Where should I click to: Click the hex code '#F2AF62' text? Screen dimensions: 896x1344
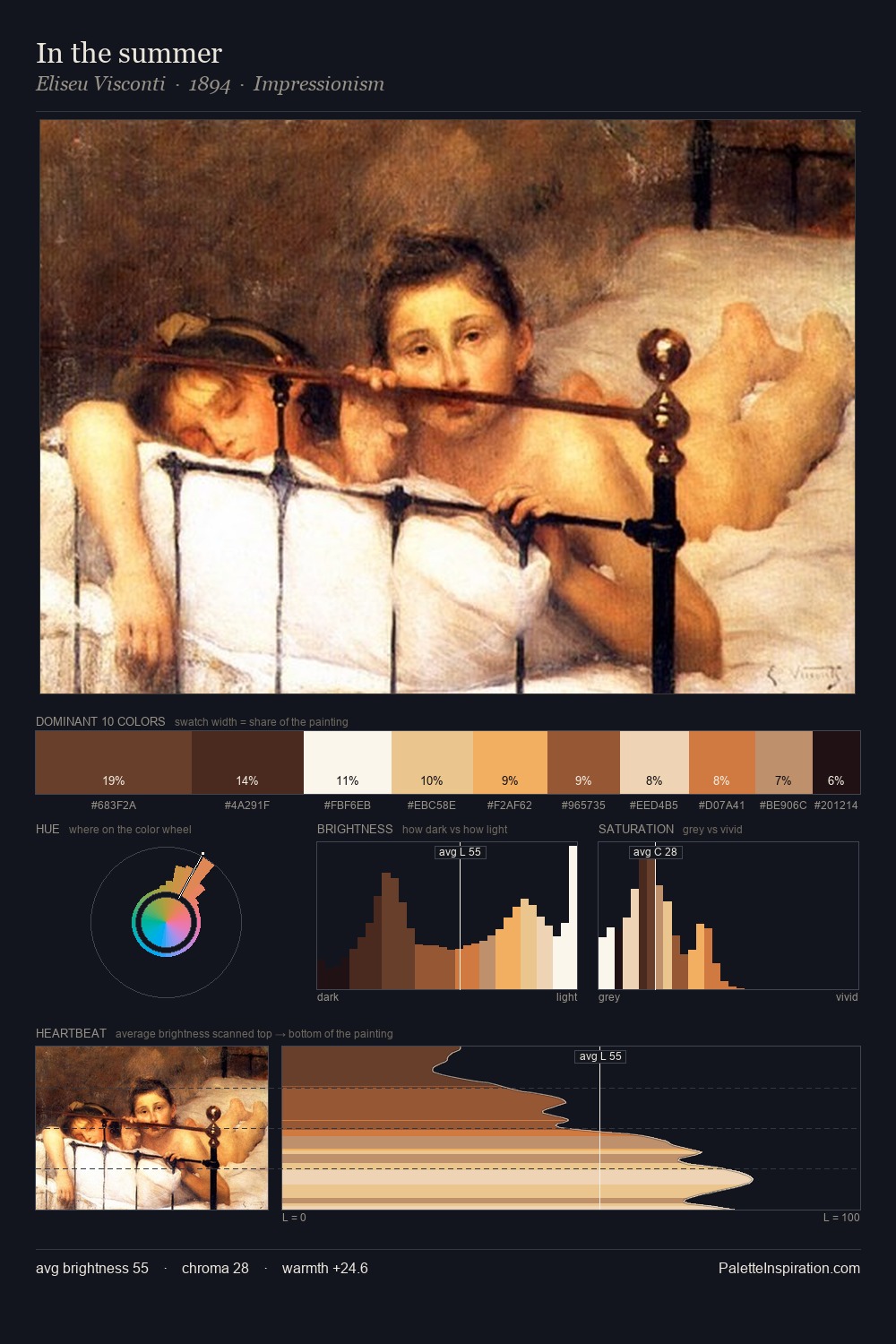pyautogui.click(x=510, y=806)
